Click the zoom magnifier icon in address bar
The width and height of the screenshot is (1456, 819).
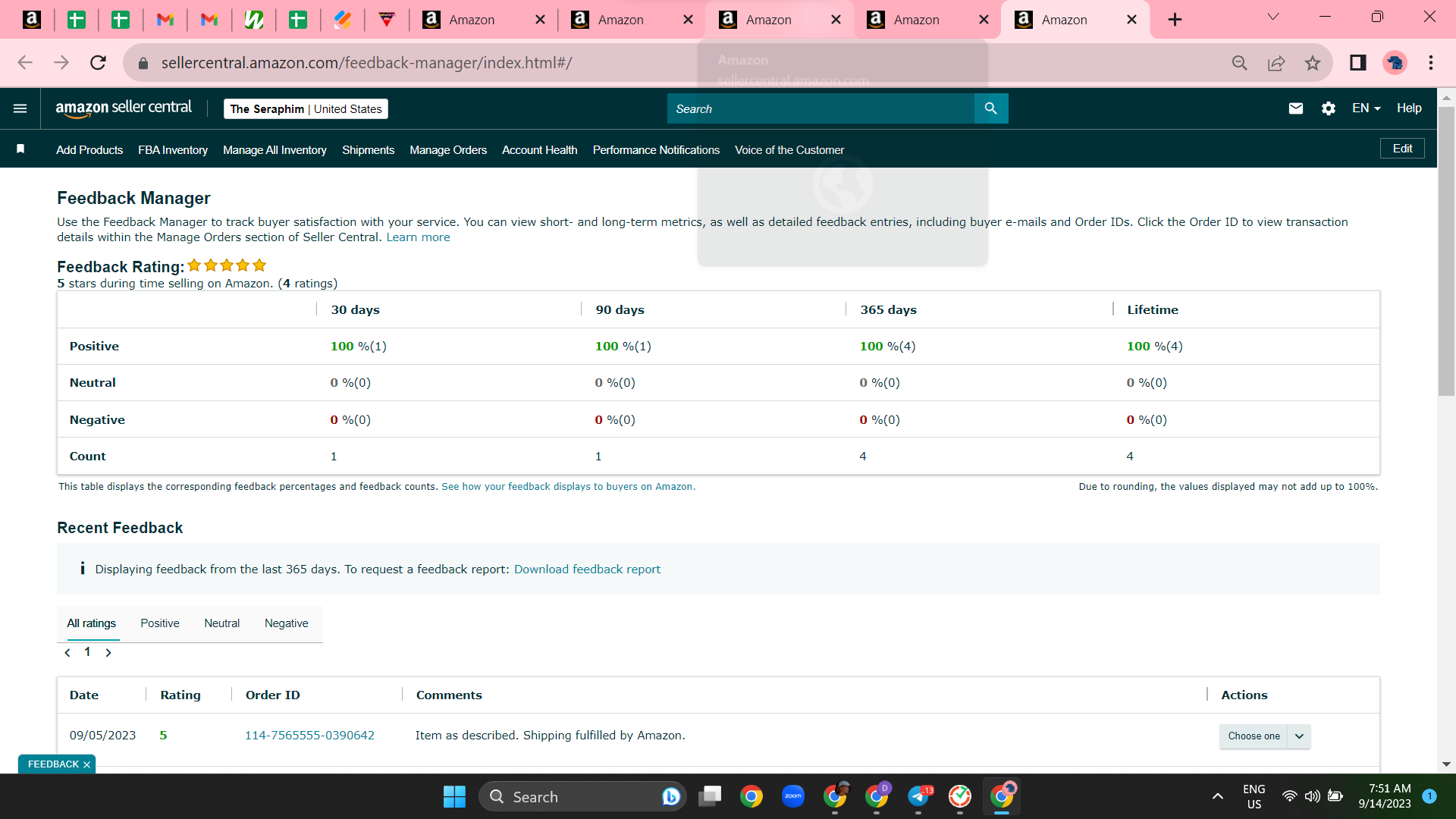point(1240,63)
